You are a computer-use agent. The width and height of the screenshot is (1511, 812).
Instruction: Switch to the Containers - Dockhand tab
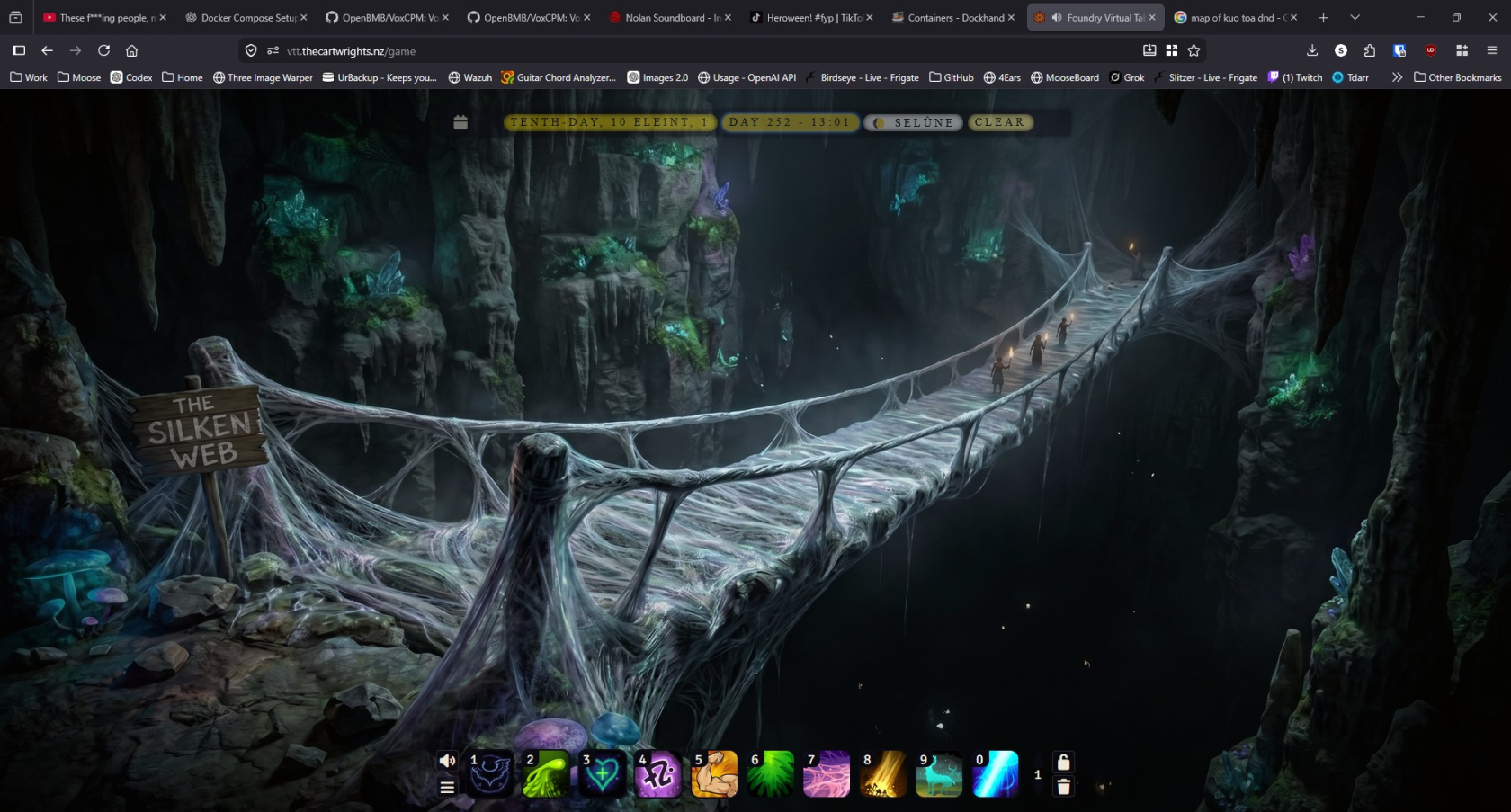(953, 17)
